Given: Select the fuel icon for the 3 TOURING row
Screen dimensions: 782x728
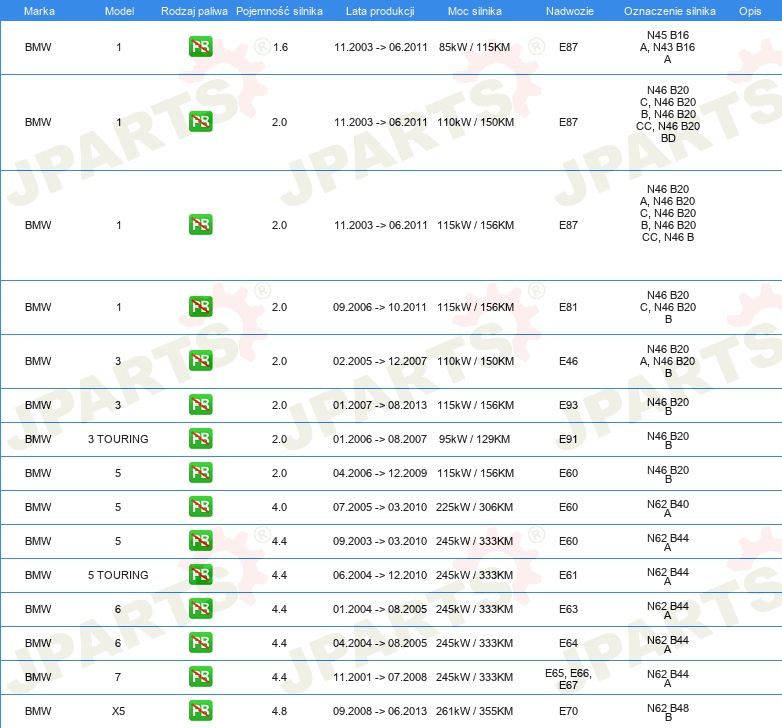Looking at the screenshot, I should 200,439.
